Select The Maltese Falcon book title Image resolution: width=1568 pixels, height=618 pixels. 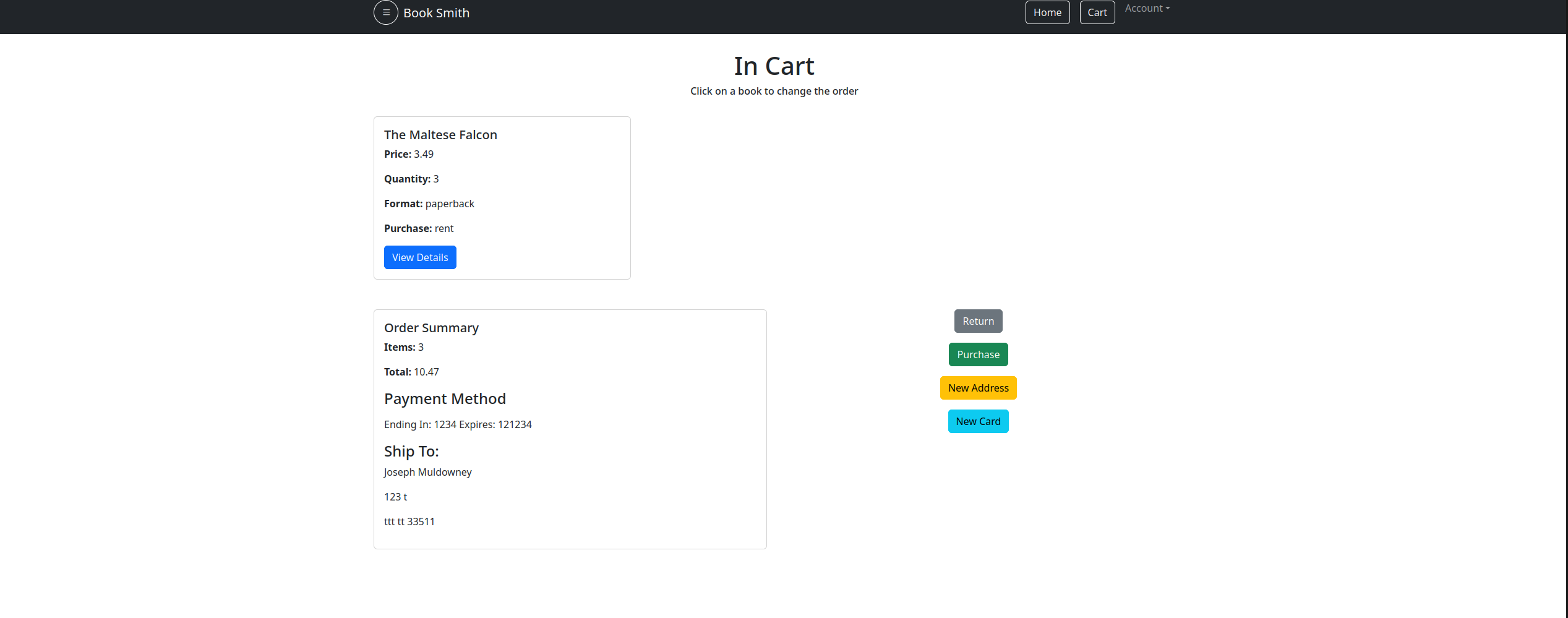click(440, 135)
